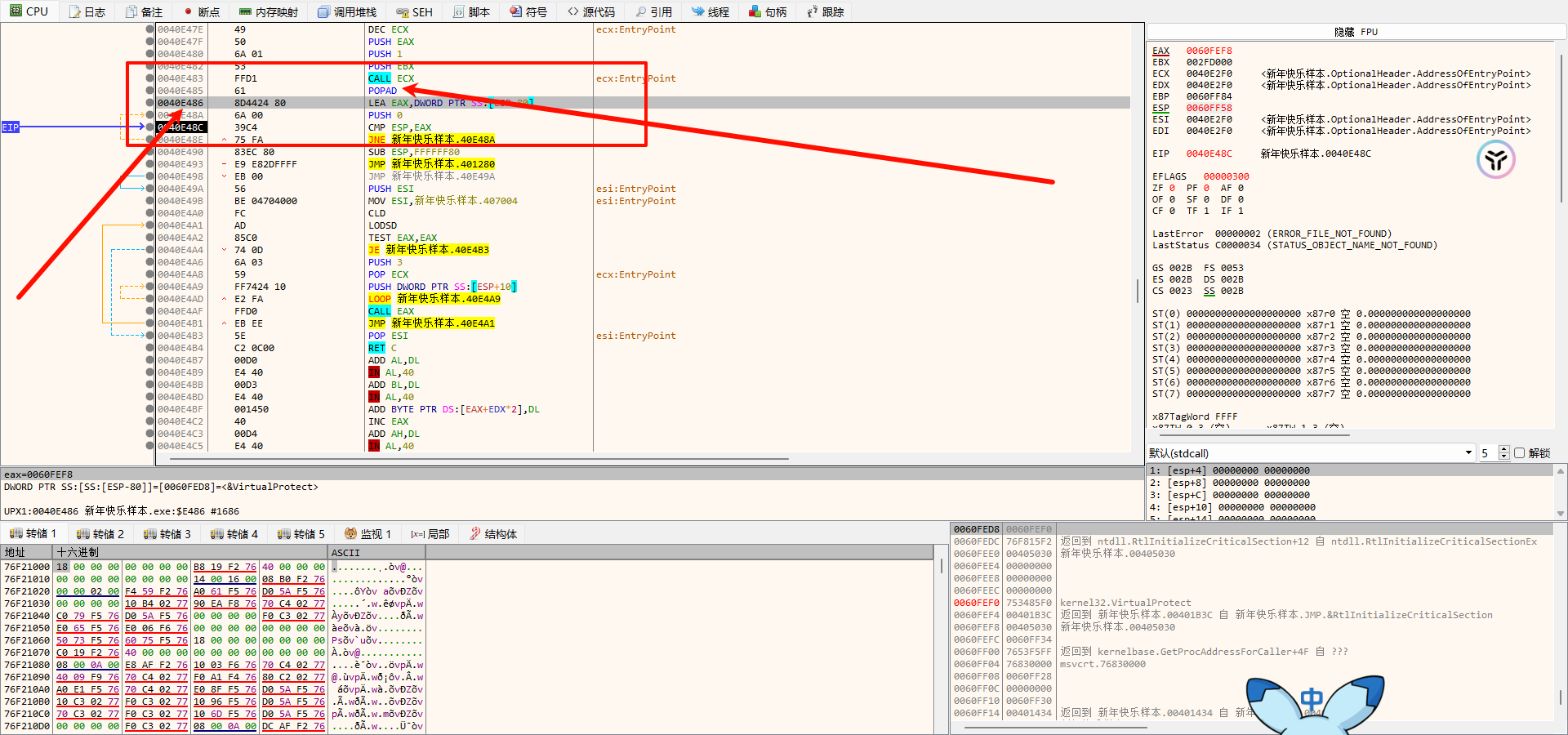The image size is (1568, 735).
Task: Open the 断点 breakpoints tab
Action: 202,11
